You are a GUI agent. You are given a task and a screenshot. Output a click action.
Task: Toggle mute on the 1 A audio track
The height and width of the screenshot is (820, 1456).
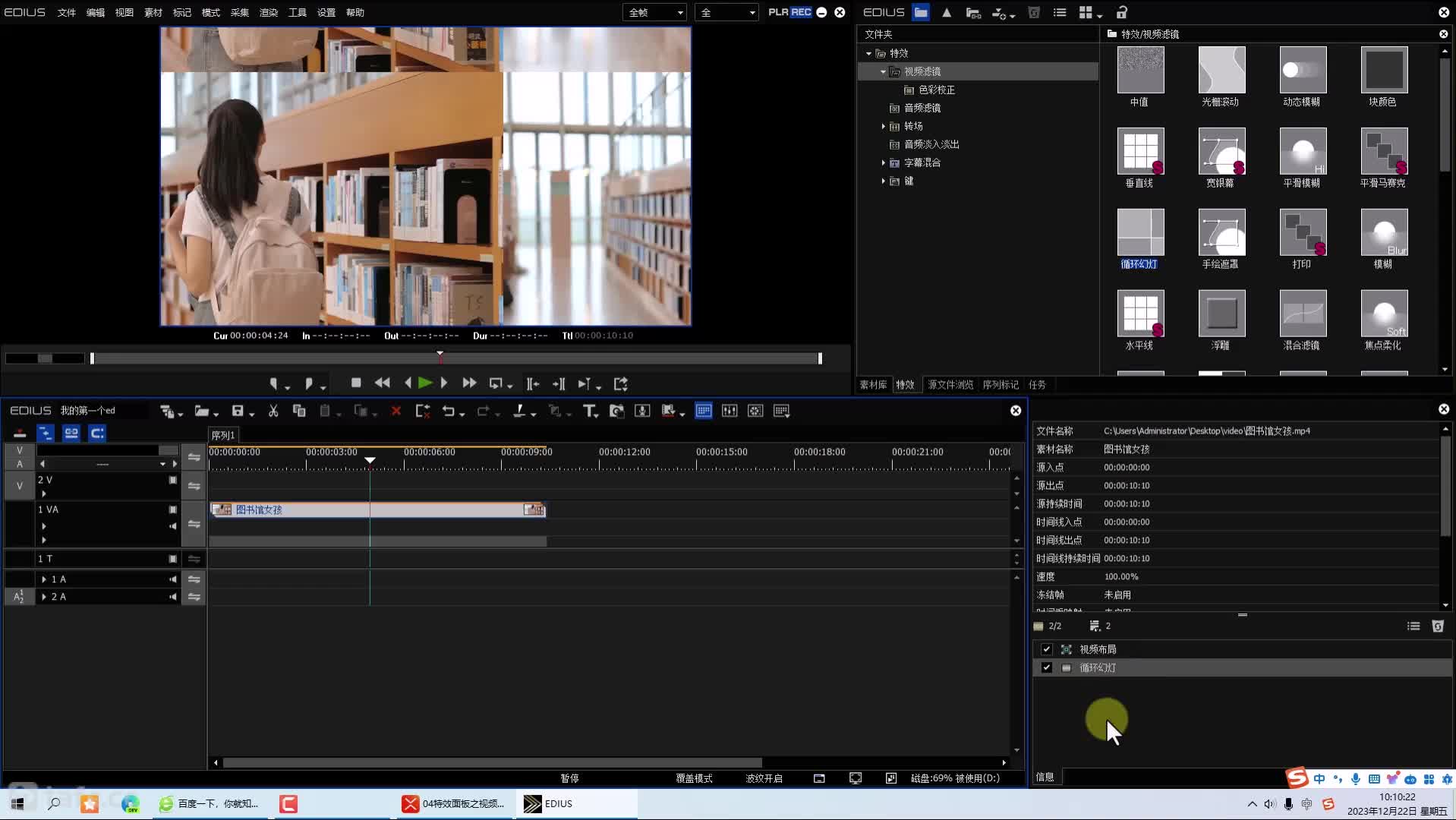point(173,579)
